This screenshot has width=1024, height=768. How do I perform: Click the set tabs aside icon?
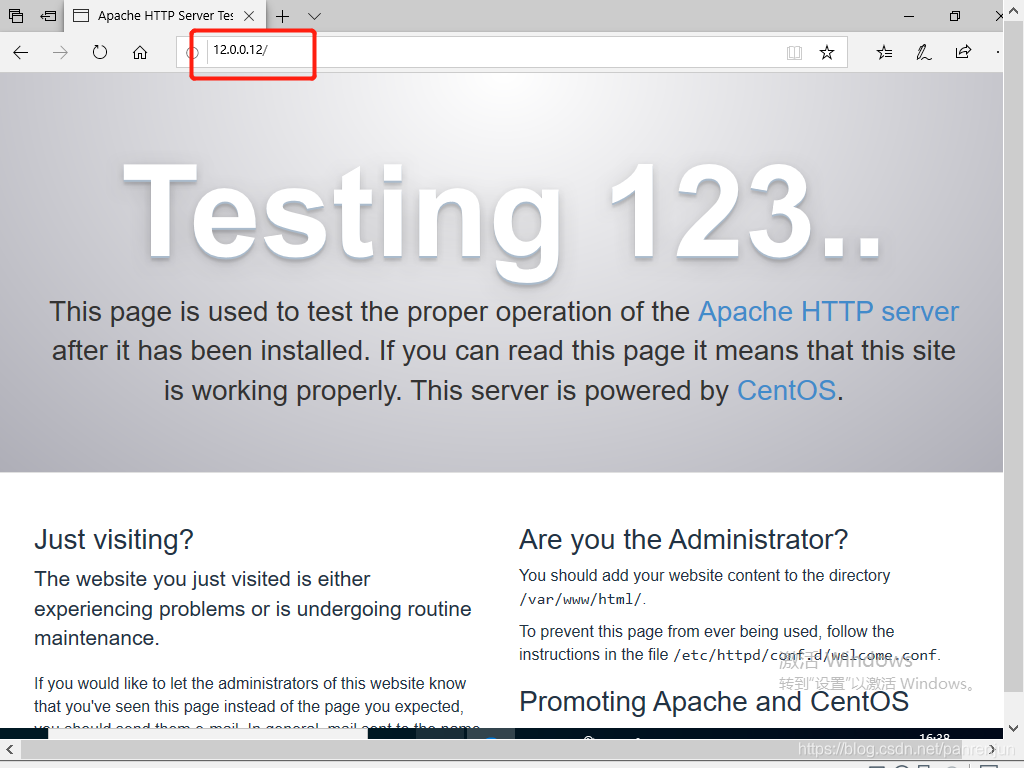coord(48,16)
